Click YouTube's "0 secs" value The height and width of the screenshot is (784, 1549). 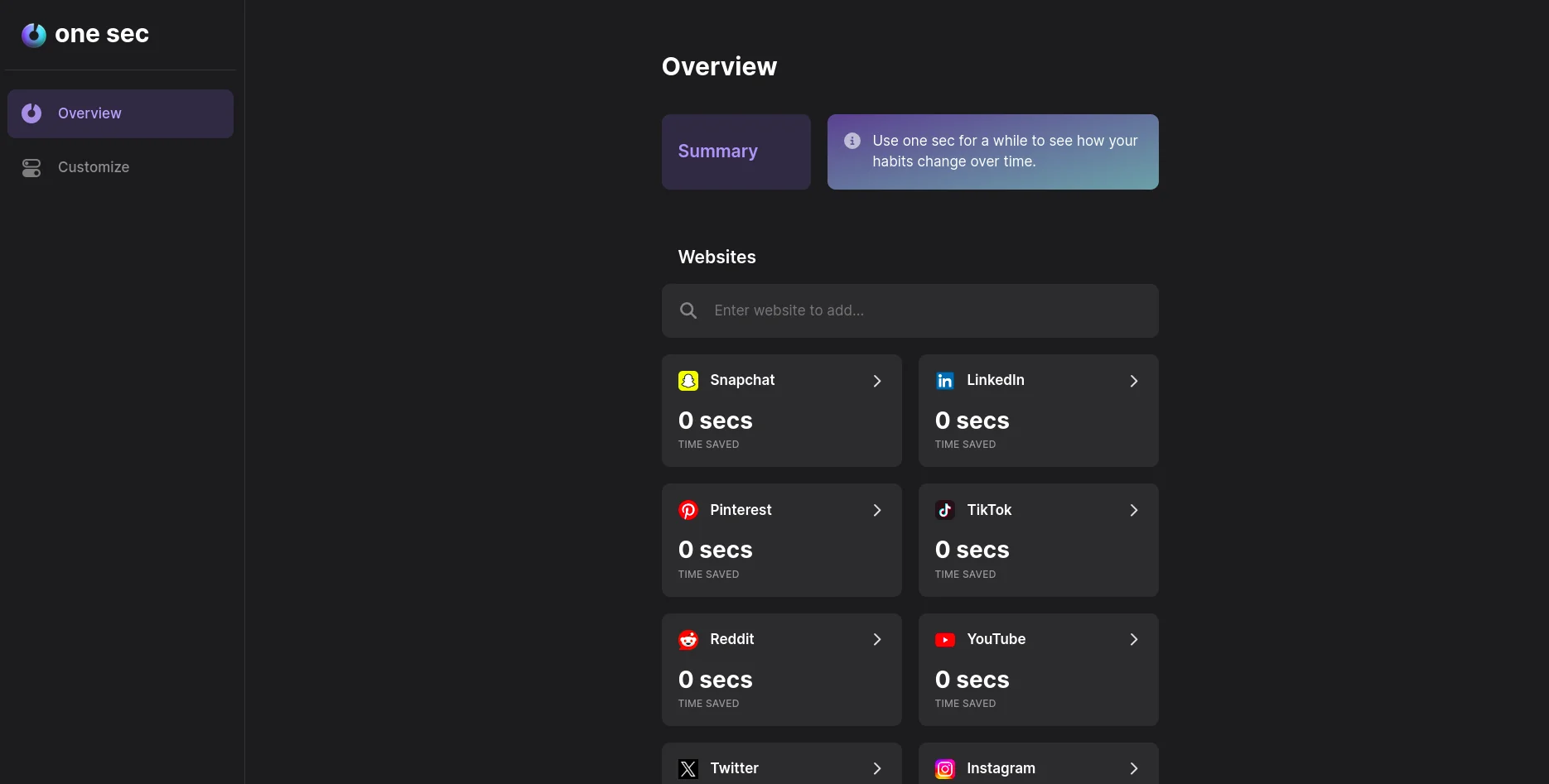click(972, 680)
